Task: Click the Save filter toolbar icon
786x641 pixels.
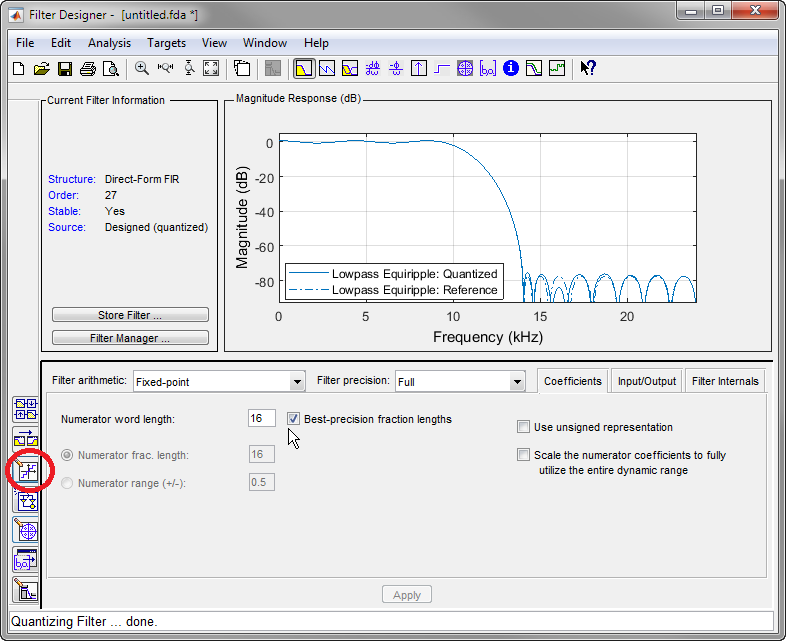Action: coord(64,69)
